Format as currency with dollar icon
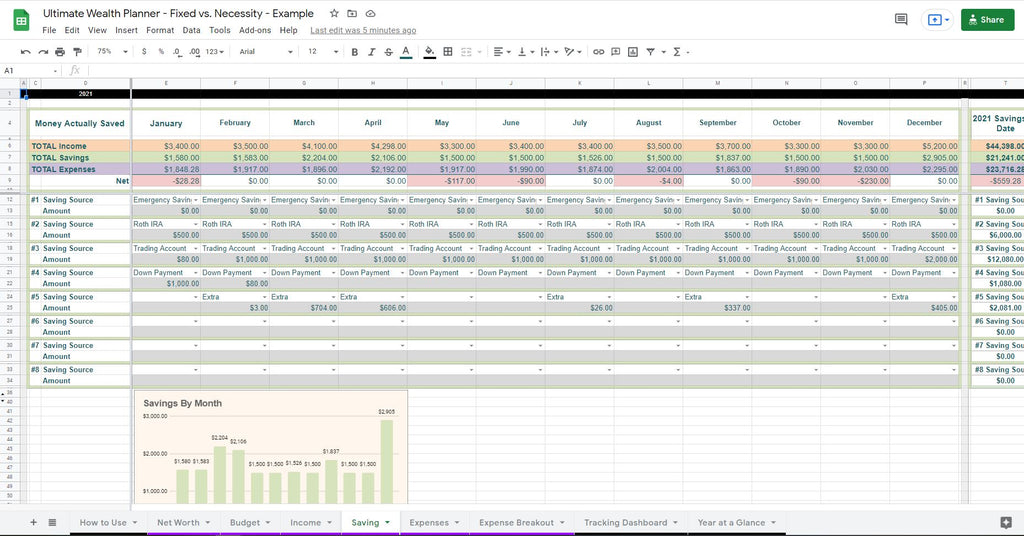Screen dimensions: 1024x536 click(144, 52)
